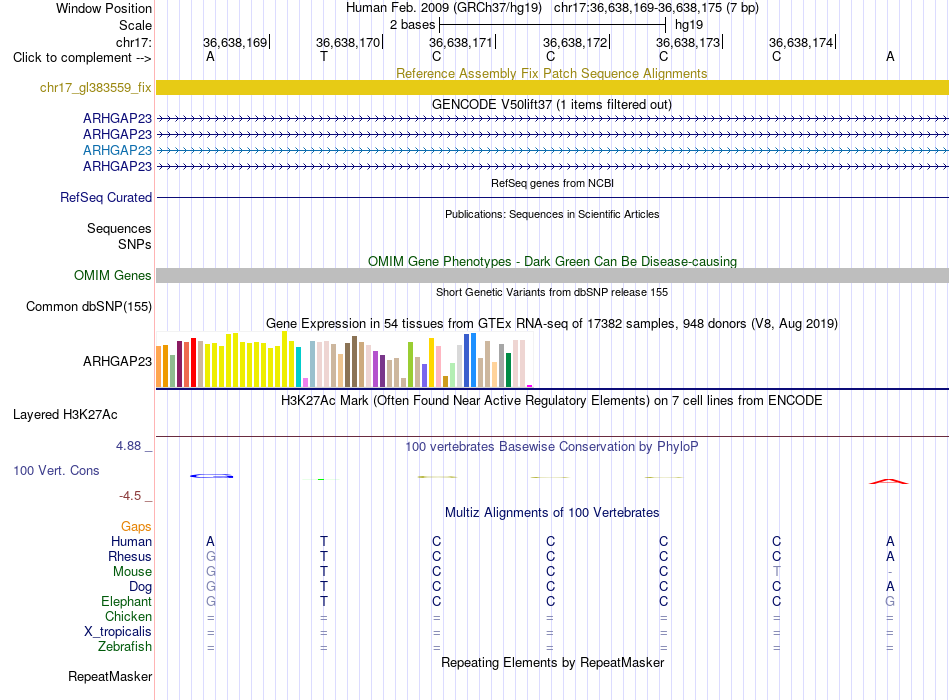Click the Dog species label
950x700 pixels.
140,587
